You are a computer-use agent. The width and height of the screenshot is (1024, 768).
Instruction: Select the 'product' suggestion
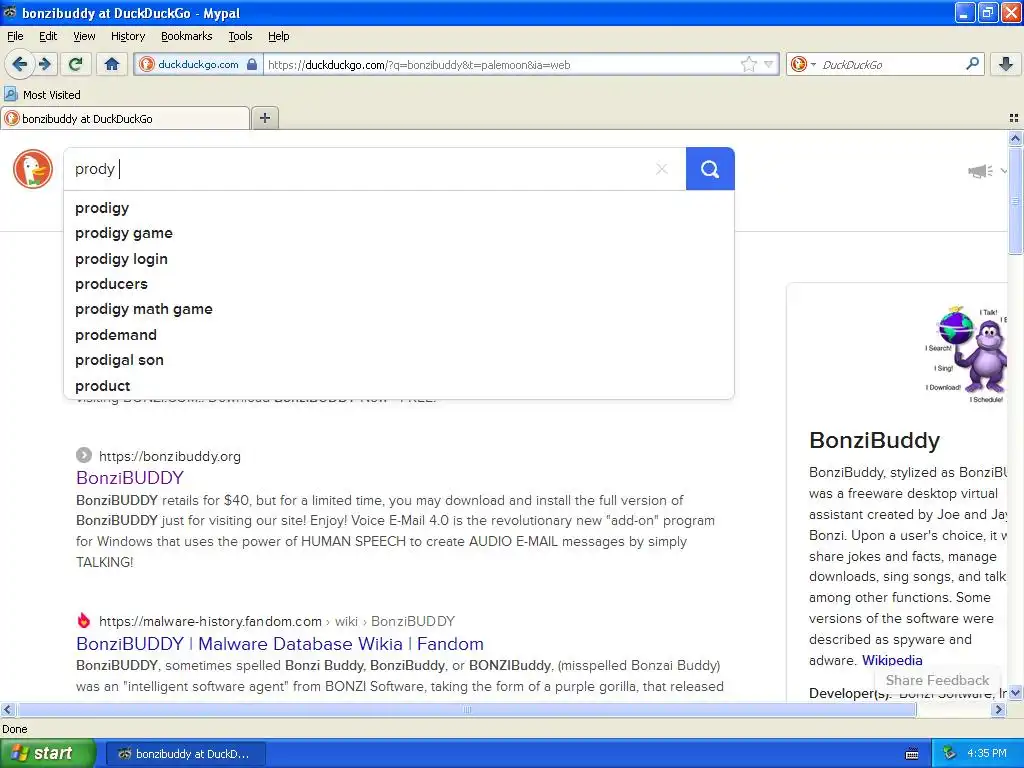398,385
